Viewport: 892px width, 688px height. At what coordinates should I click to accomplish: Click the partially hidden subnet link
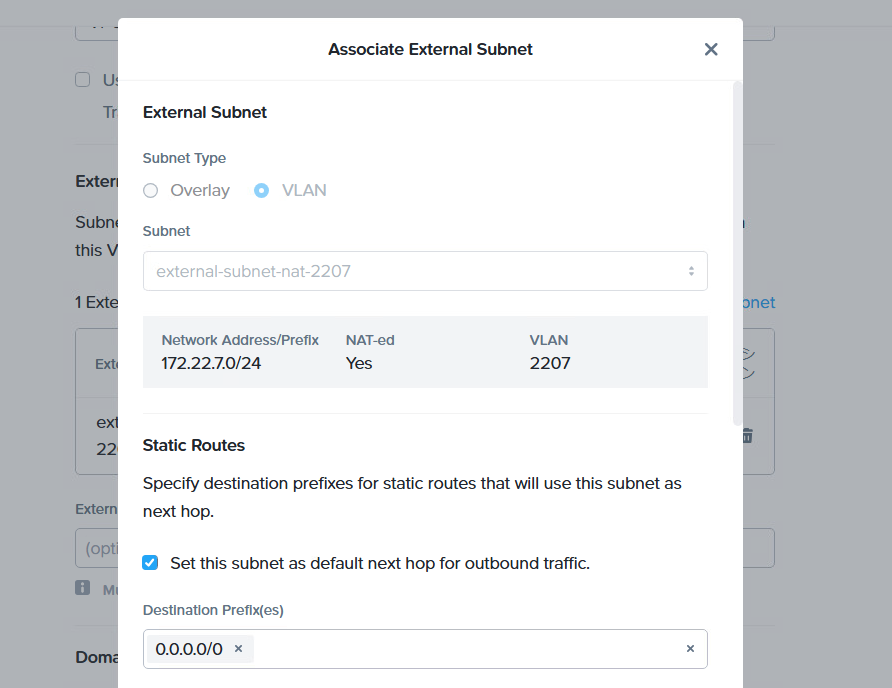coord(759,302)
